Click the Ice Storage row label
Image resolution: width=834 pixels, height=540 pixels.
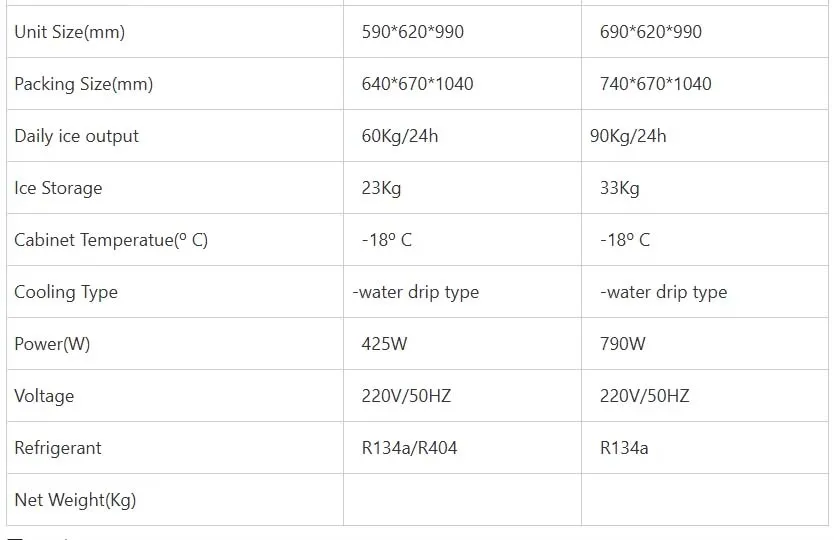pyautogui.click(x=58, y=188)
